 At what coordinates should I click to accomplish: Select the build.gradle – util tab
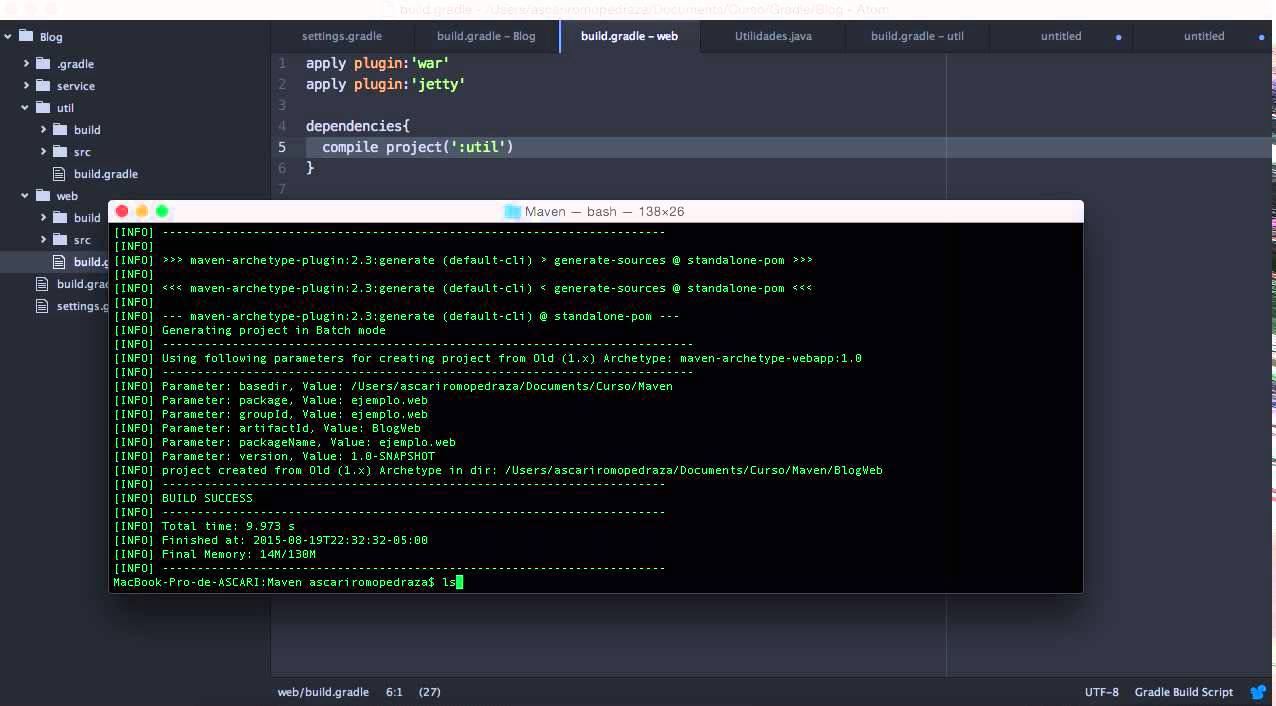(x=917, y=36)
